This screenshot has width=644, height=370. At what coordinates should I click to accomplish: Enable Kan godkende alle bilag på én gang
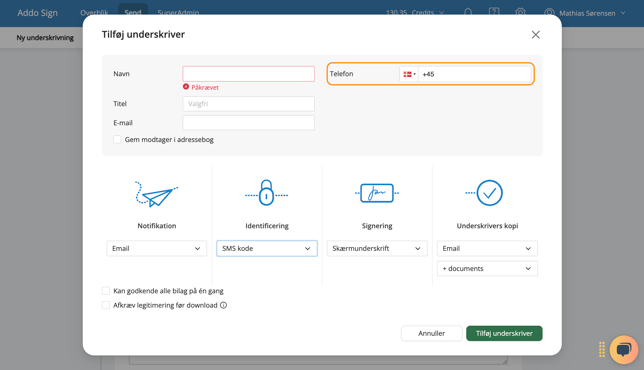[106, 291]
